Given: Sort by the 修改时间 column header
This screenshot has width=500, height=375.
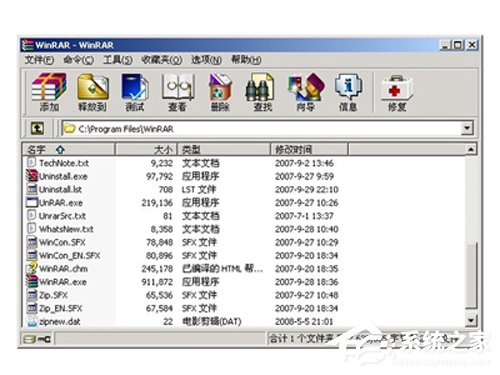Looking at the screenshot, I should point(309,150).
